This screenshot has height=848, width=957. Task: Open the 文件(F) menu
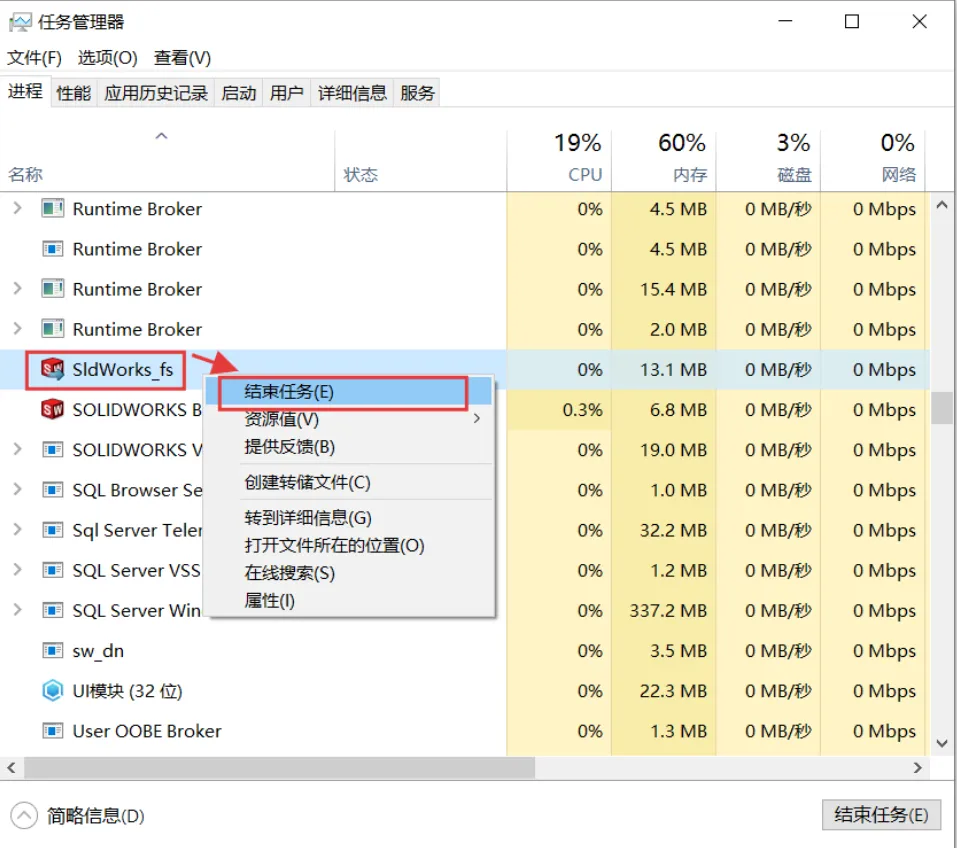click(x=34, y=58)
